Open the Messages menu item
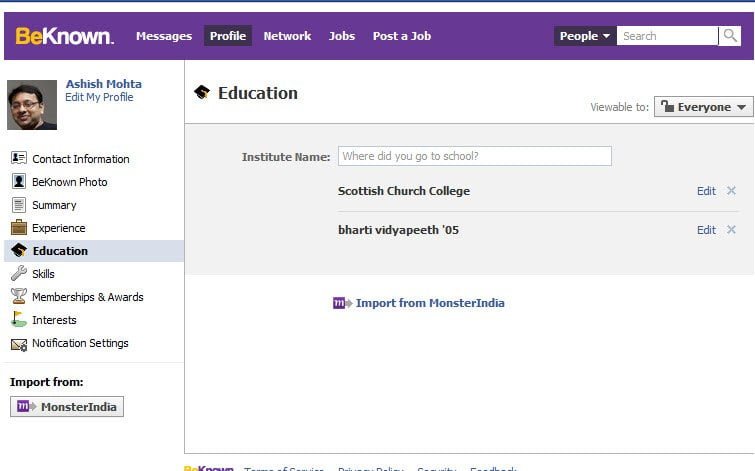Screen dimensions: 755x471 (x=164, y=36)
